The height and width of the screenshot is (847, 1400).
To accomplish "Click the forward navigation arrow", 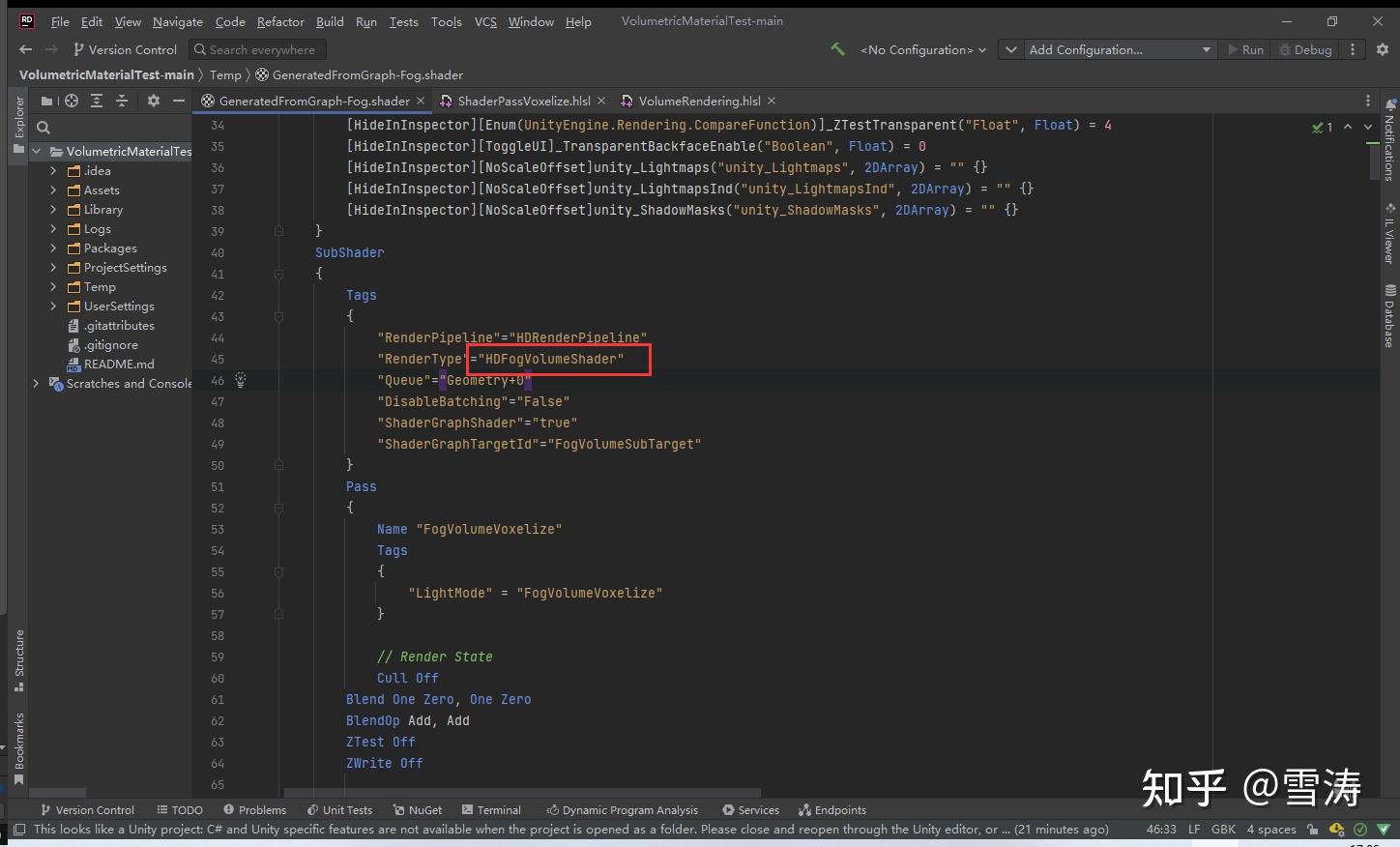I will point(52,49).
